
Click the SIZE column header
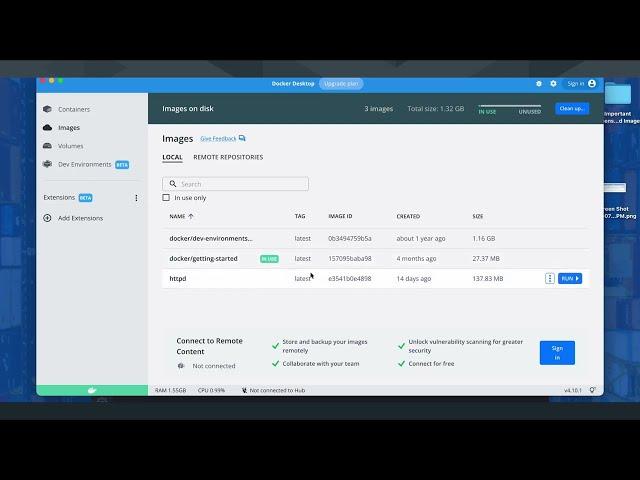click(x=478, y=216)
